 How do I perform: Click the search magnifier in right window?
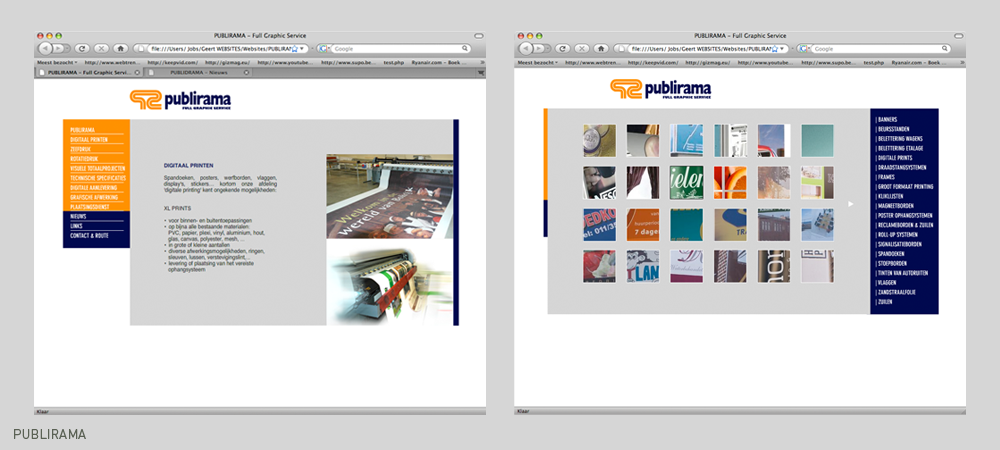pyautogui.click(x=945, y=48)
